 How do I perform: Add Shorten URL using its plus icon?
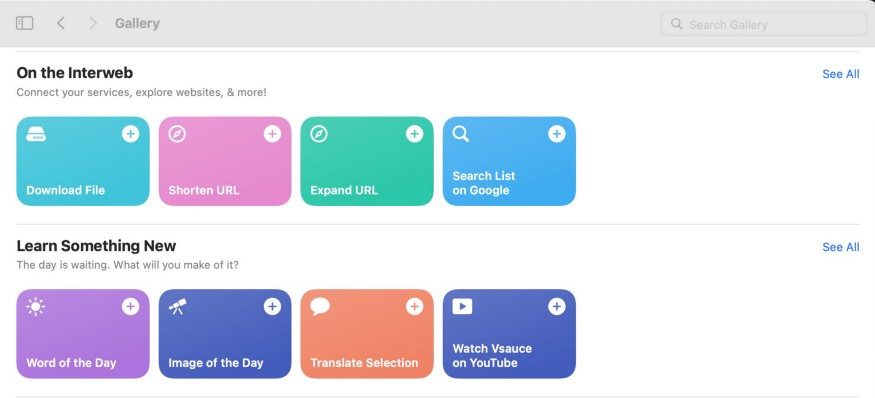[x=272, y=134]
